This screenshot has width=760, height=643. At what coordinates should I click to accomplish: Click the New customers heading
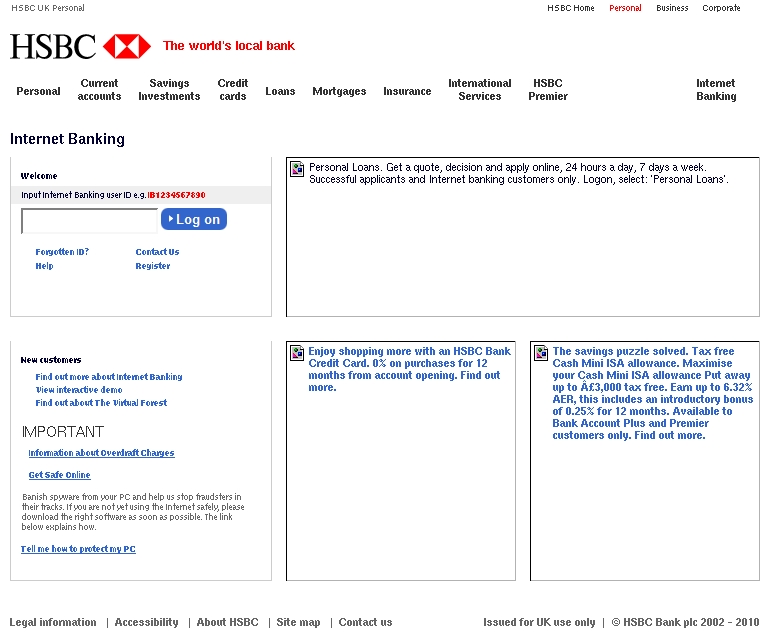coord(51,360)
